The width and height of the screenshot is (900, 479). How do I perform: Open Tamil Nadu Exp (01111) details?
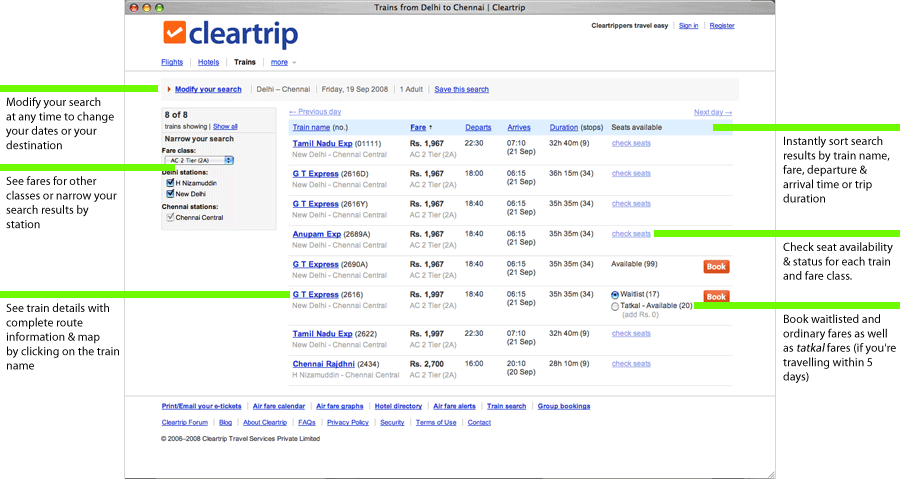pos(323,143)
